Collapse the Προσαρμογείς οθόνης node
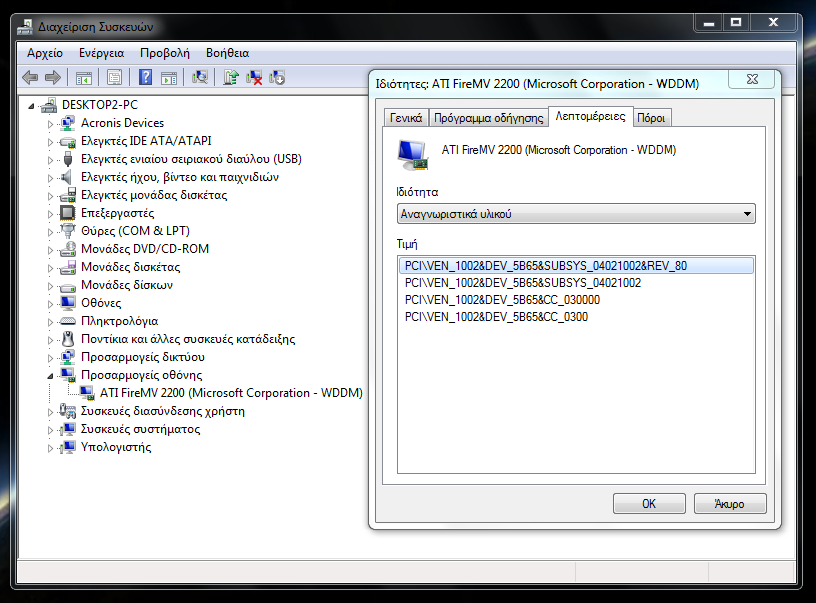The height and width of the screenshot is (603, 816). (50, 376)
